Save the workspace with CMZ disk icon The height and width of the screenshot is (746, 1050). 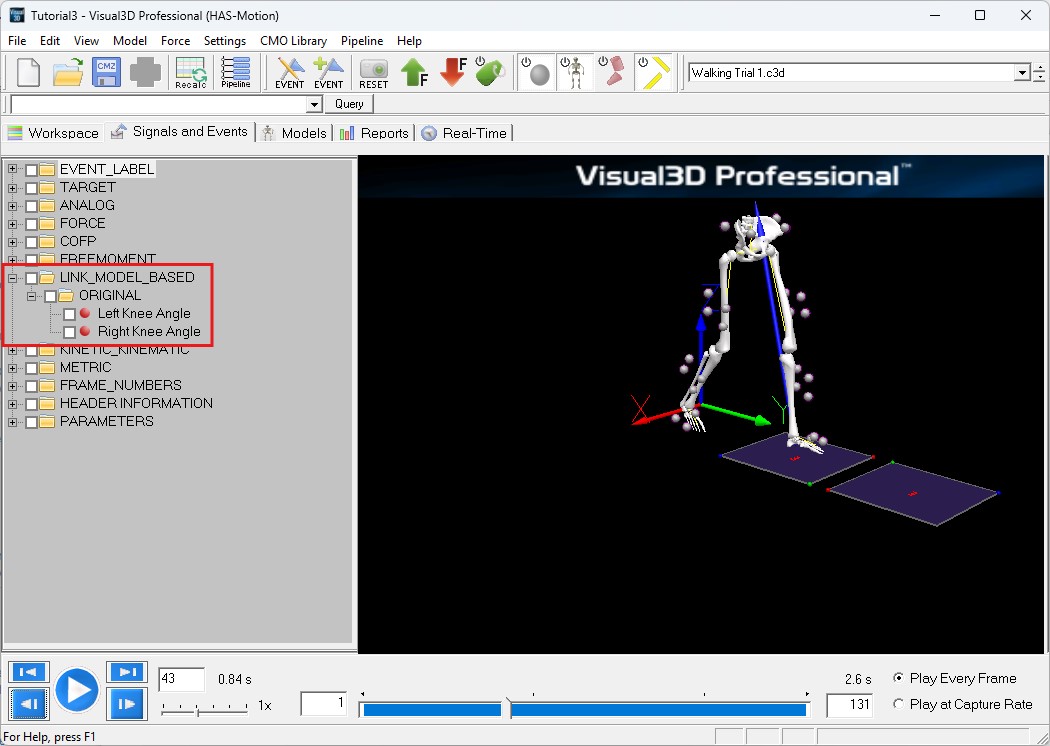click(x=106, y=72)
